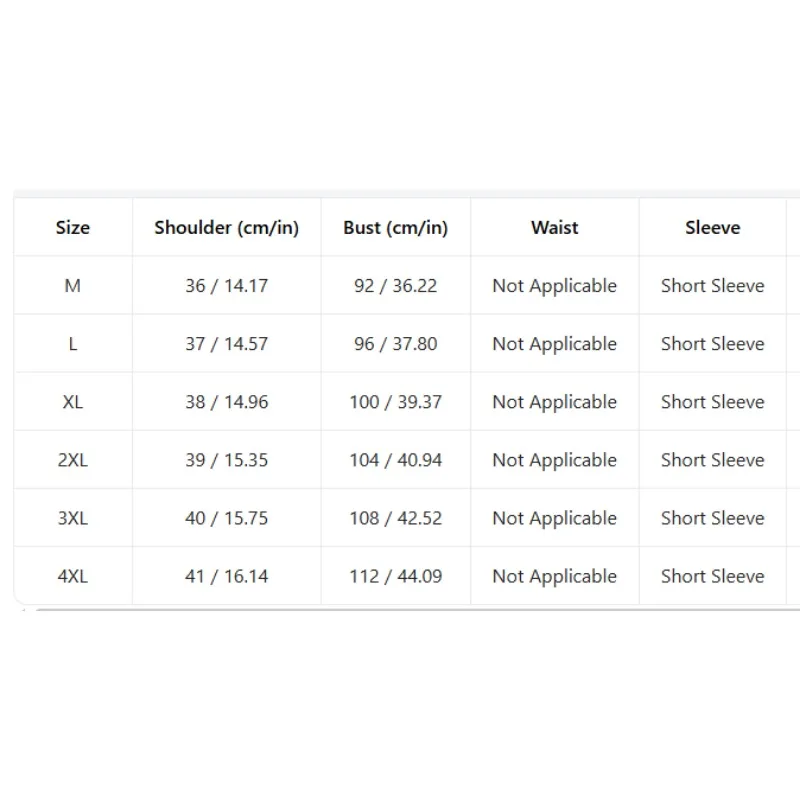The width and height of the screenshot is (800, 800).
Task: Click shoulder value 36 / 14.17
Action: [x=227, y=286]
